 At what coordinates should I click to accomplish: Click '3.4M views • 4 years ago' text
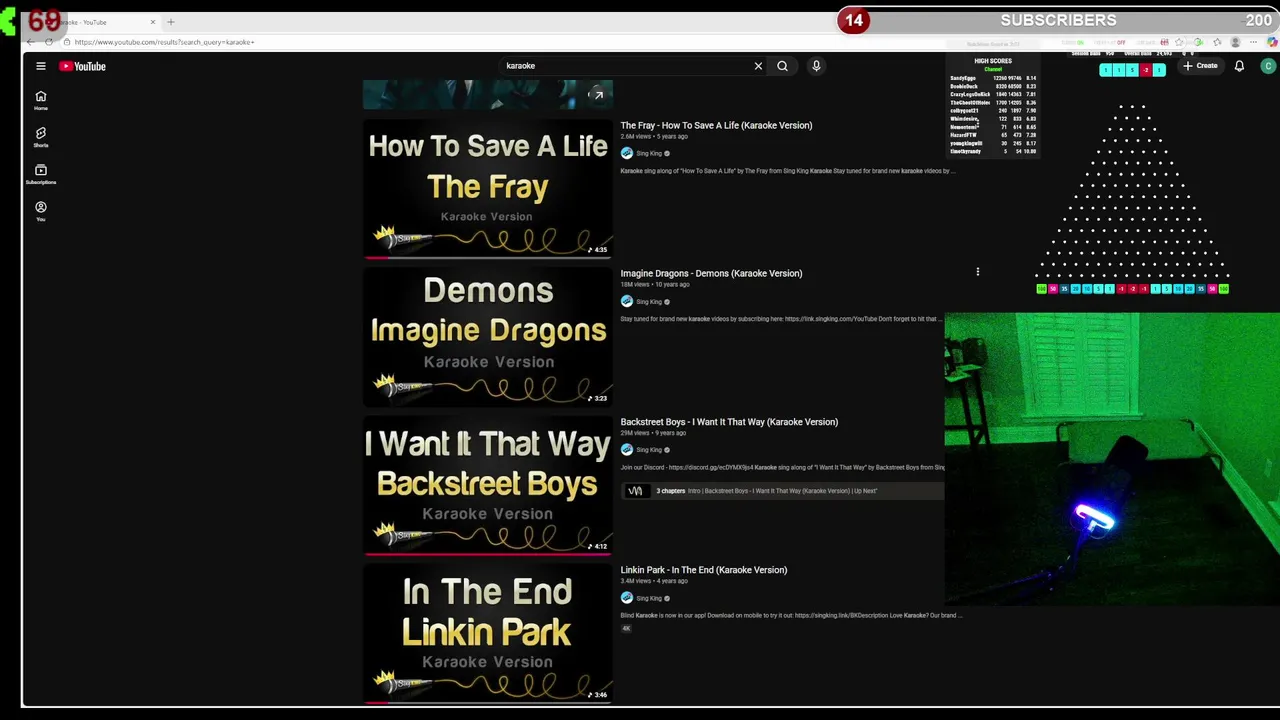click(654, 581)
